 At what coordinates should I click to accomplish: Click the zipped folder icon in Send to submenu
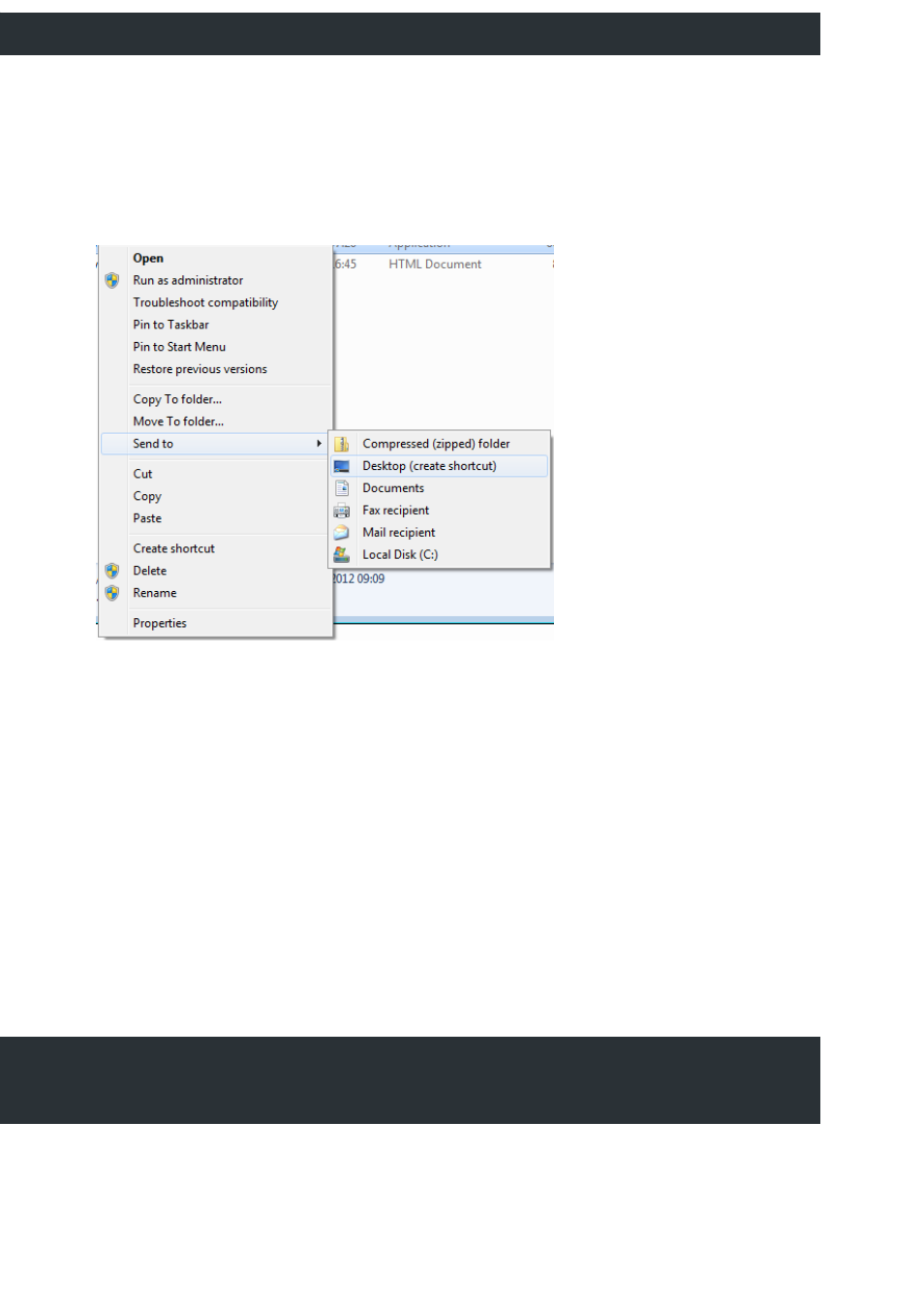coord(342,444)
